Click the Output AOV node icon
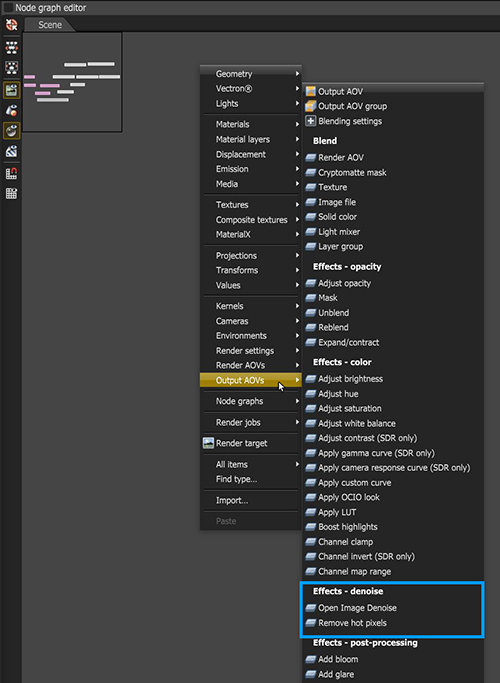500x683 pixels. pyautogui.click(x=310, y=91)
